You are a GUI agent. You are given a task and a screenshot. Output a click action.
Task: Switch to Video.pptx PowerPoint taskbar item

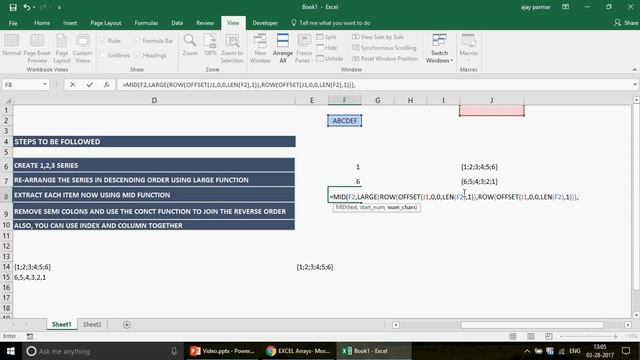pos(223,351)
